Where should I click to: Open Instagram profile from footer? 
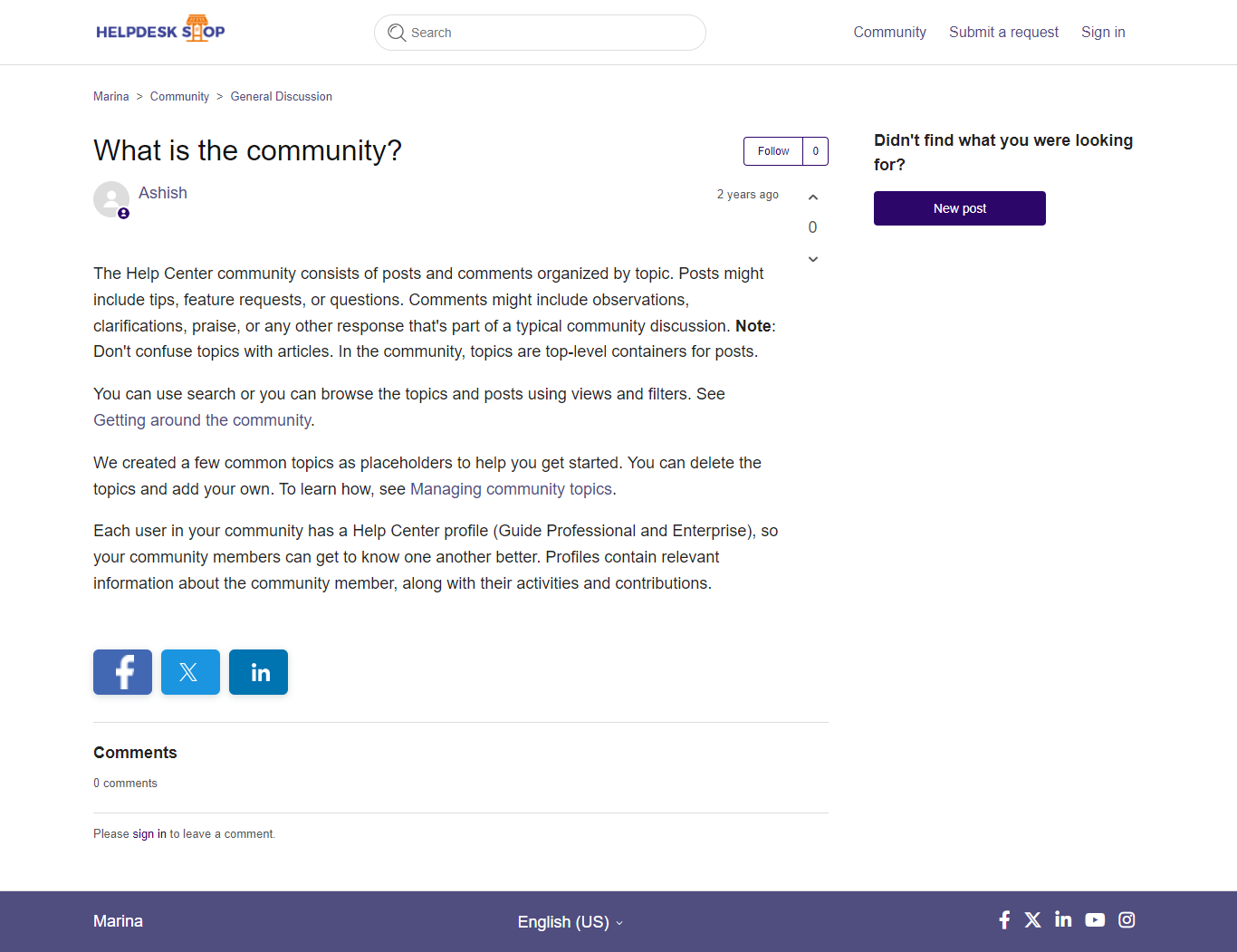click(x=1127, y=920)
